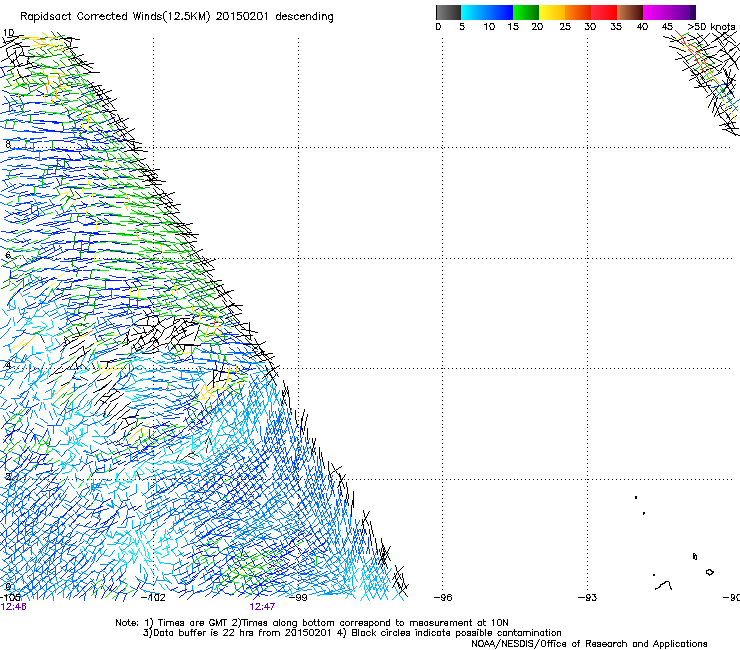
Task: Click the '-93' longitude axis label
Action: coord(587,598)
